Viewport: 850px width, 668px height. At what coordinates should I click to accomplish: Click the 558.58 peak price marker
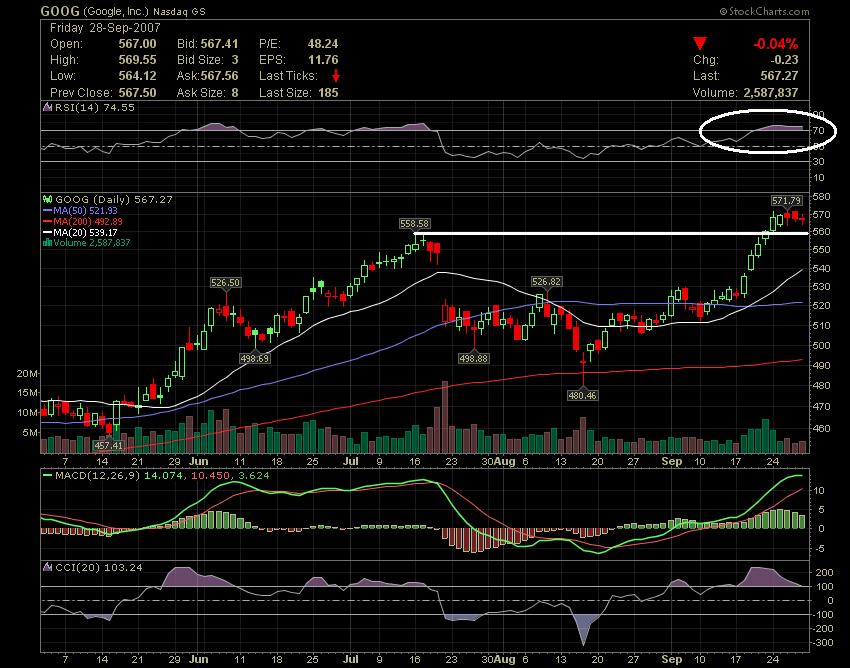click(x=414, y=223)
